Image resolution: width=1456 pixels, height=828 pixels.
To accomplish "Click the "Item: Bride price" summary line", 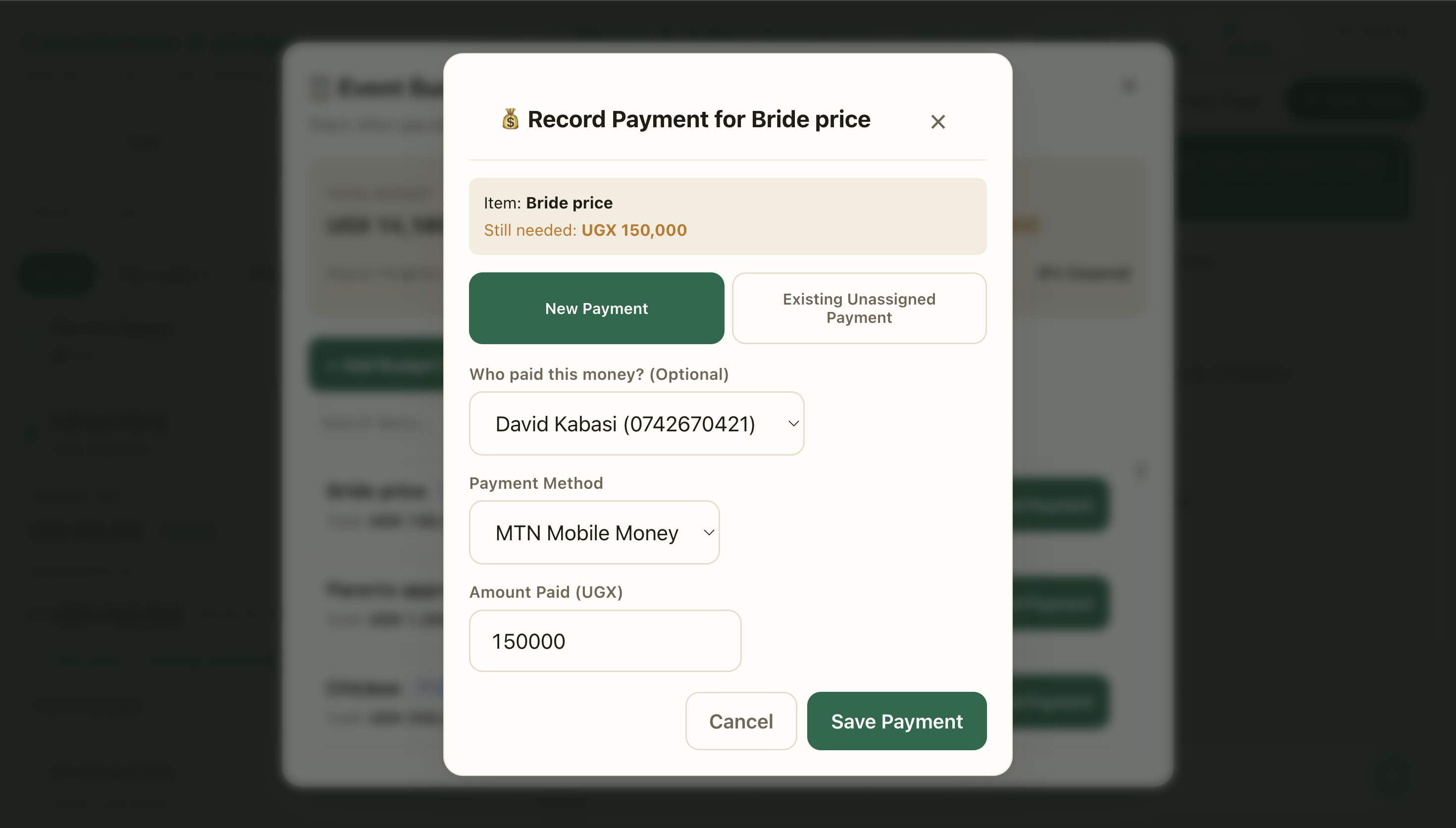I will coord(548,203).
